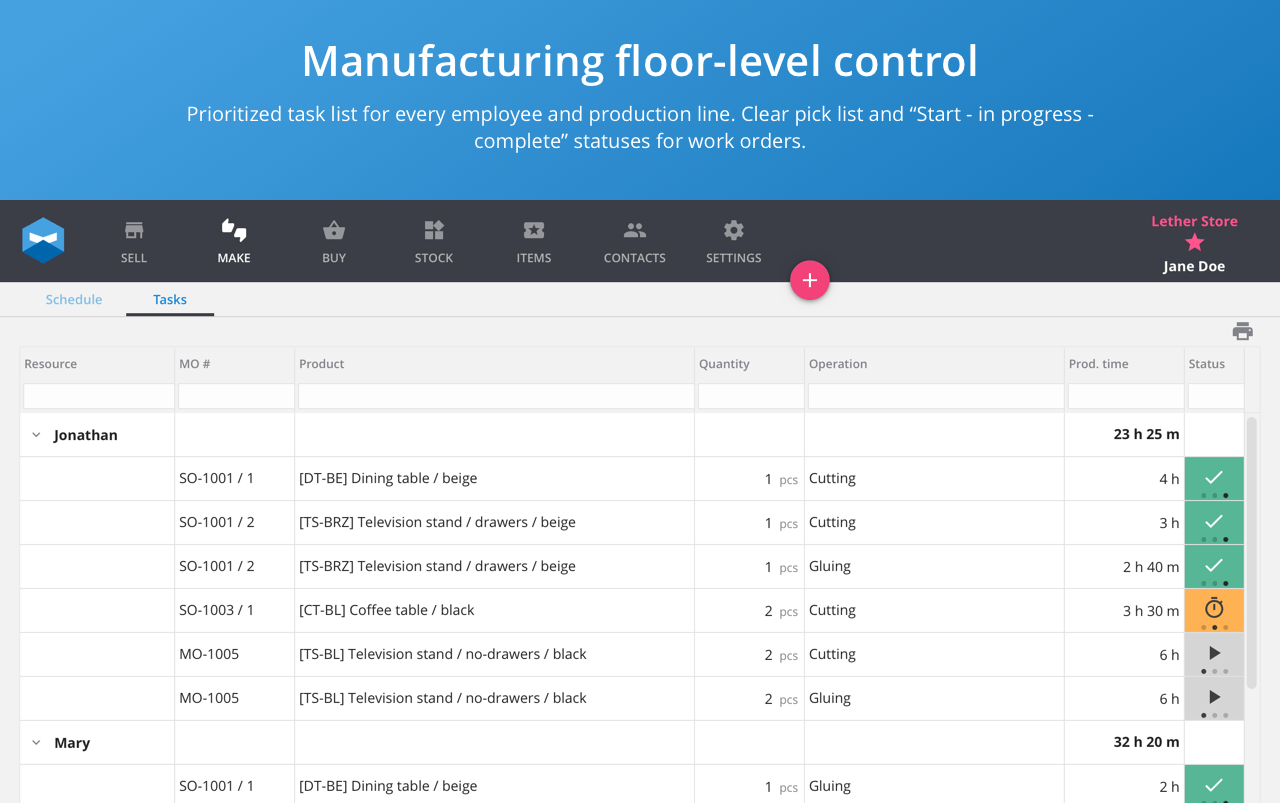1280x803 pixels.
Task: Click the Prod. time filter field
Action: pos(1126,396)
